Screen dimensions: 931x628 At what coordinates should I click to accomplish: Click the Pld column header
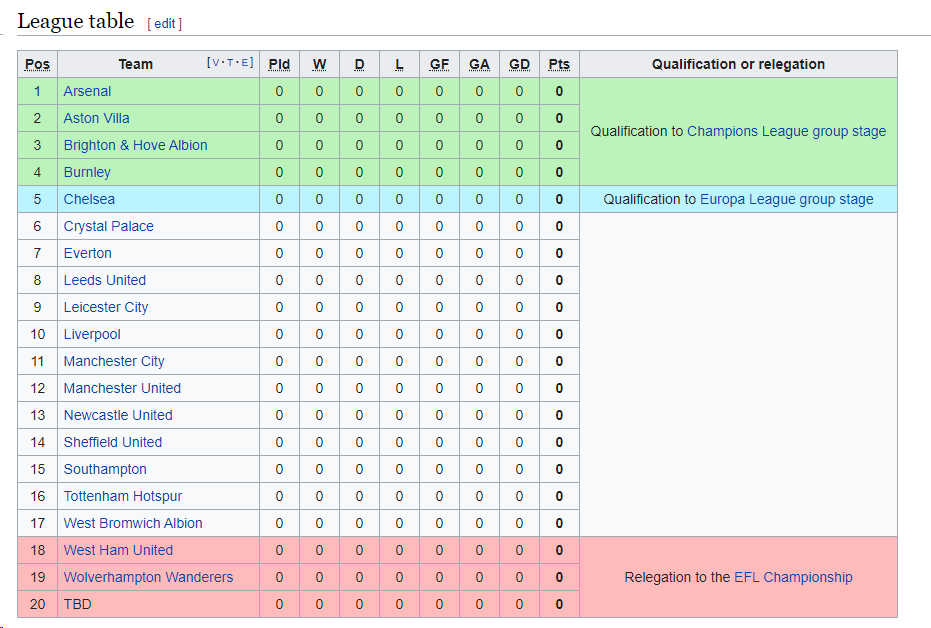pyautogui.click(x=279, y=64)
